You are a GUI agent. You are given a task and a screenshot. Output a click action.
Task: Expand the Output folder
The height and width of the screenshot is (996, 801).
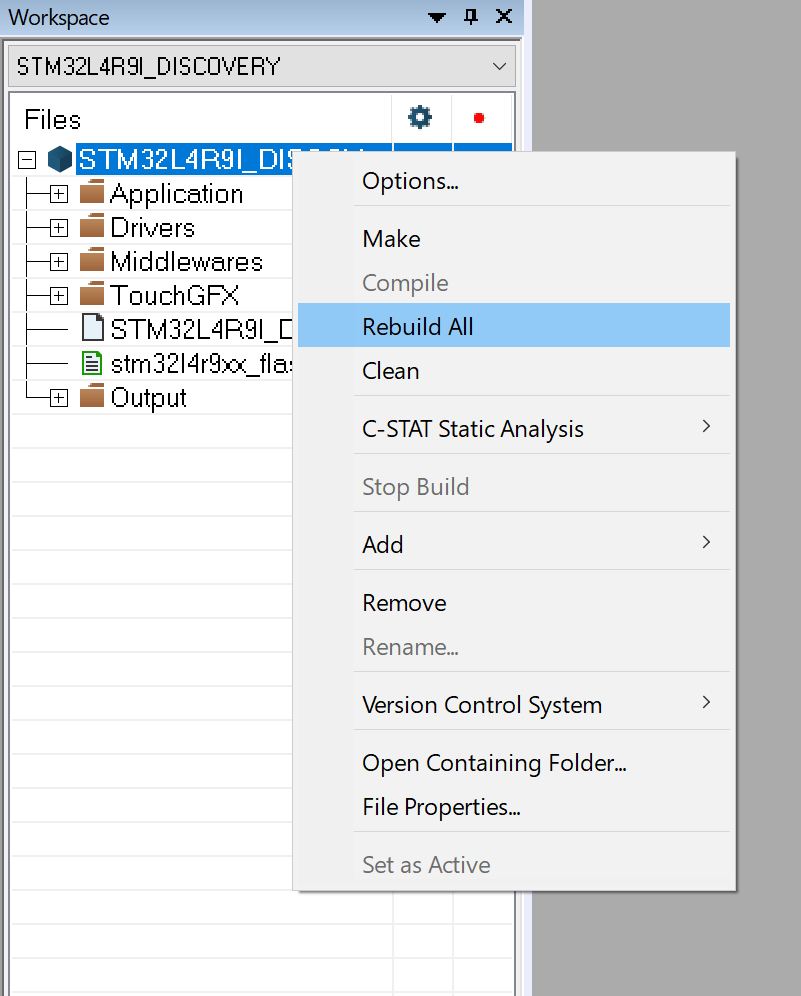click(x=58, y=398)
